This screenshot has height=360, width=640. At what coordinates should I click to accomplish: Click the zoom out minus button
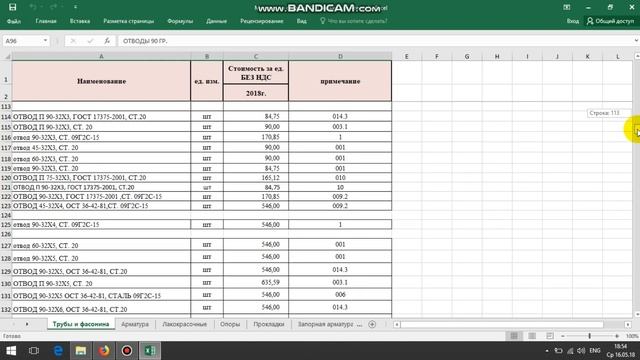click(x=563, y=336)
